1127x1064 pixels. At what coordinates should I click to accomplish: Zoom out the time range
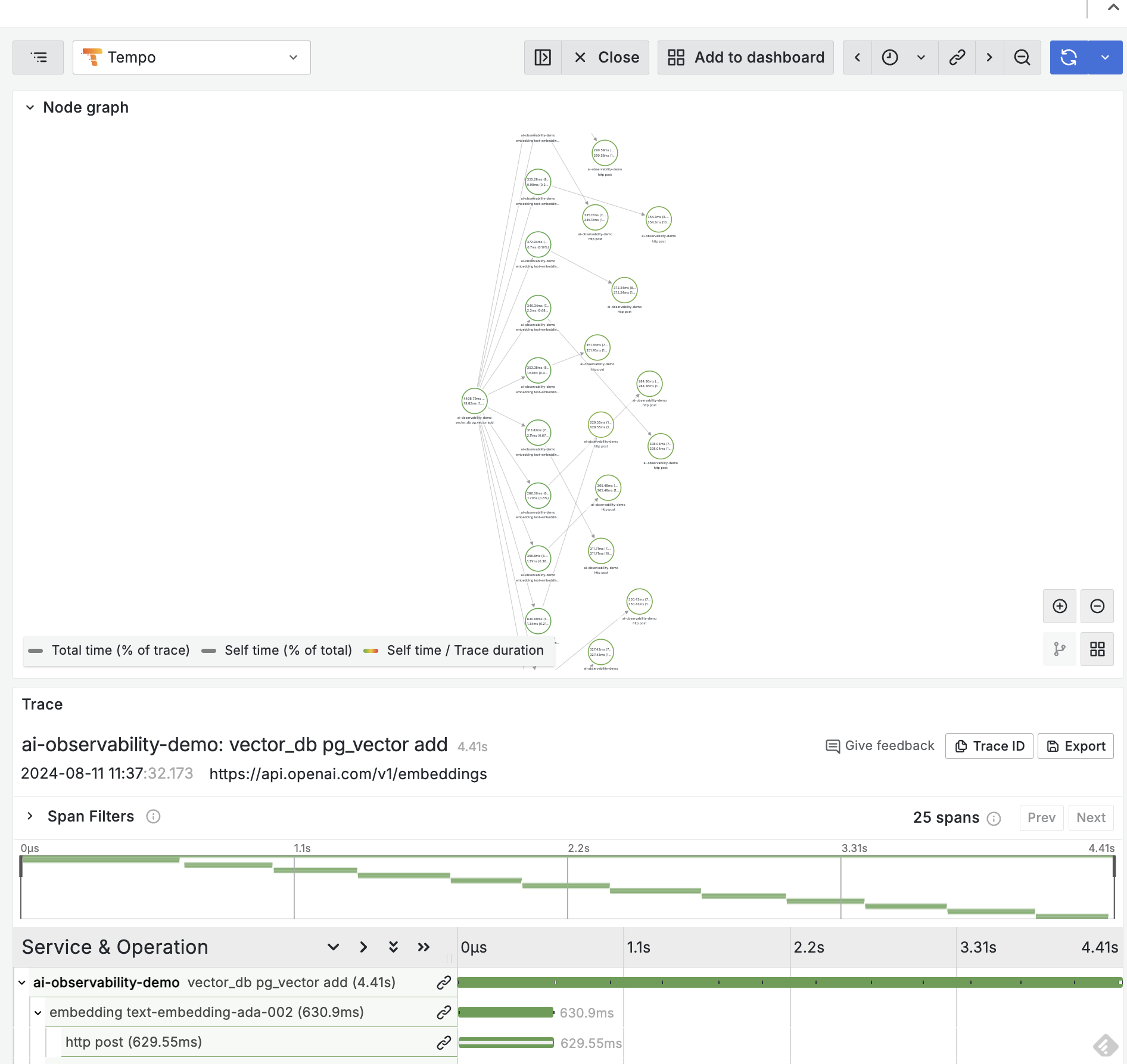pyautogui.click(x=1022, y=57)
